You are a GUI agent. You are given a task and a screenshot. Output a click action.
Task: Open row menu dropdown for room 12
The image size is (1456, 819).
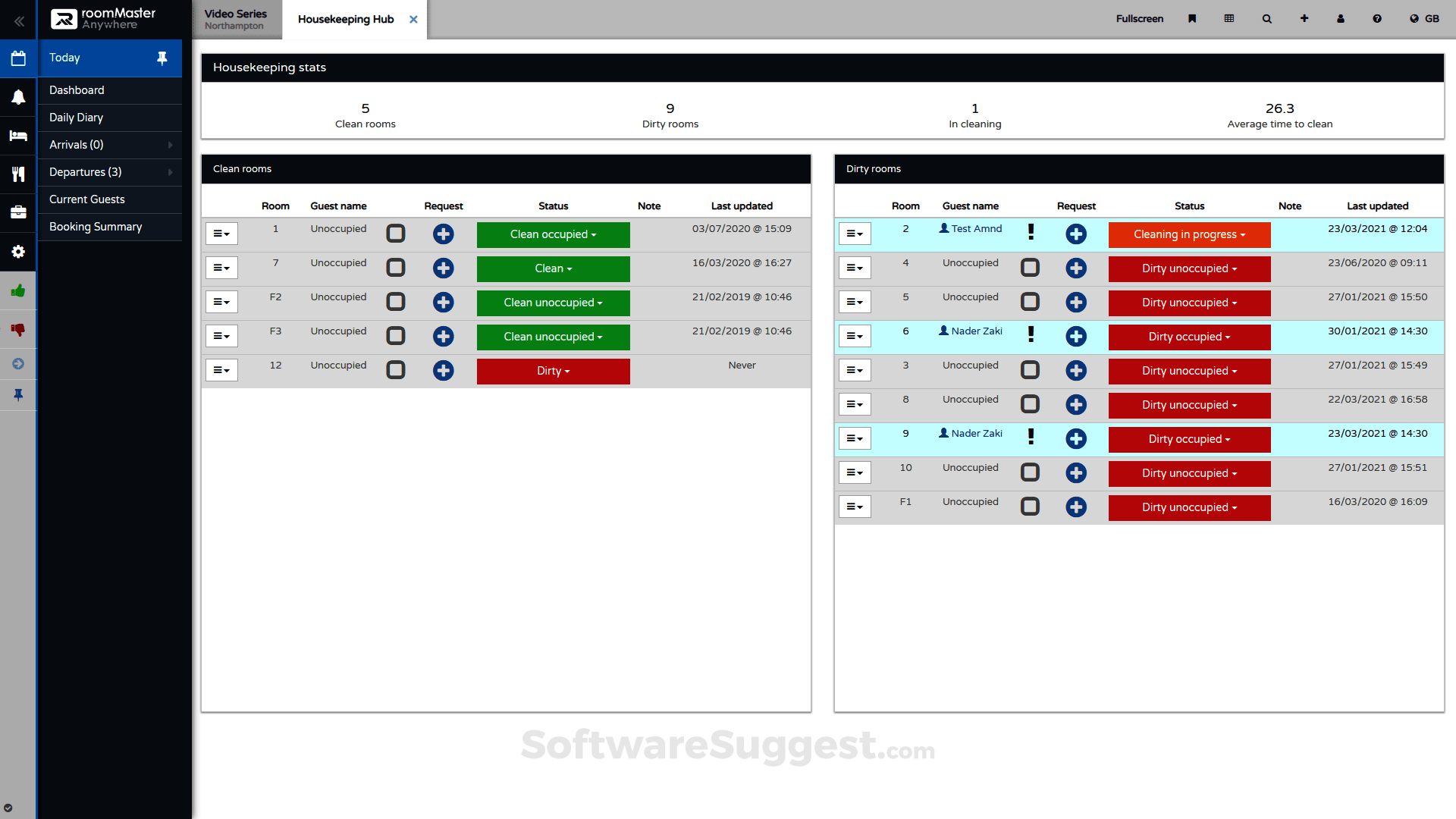pyautogui.click(x=221, y=370)
